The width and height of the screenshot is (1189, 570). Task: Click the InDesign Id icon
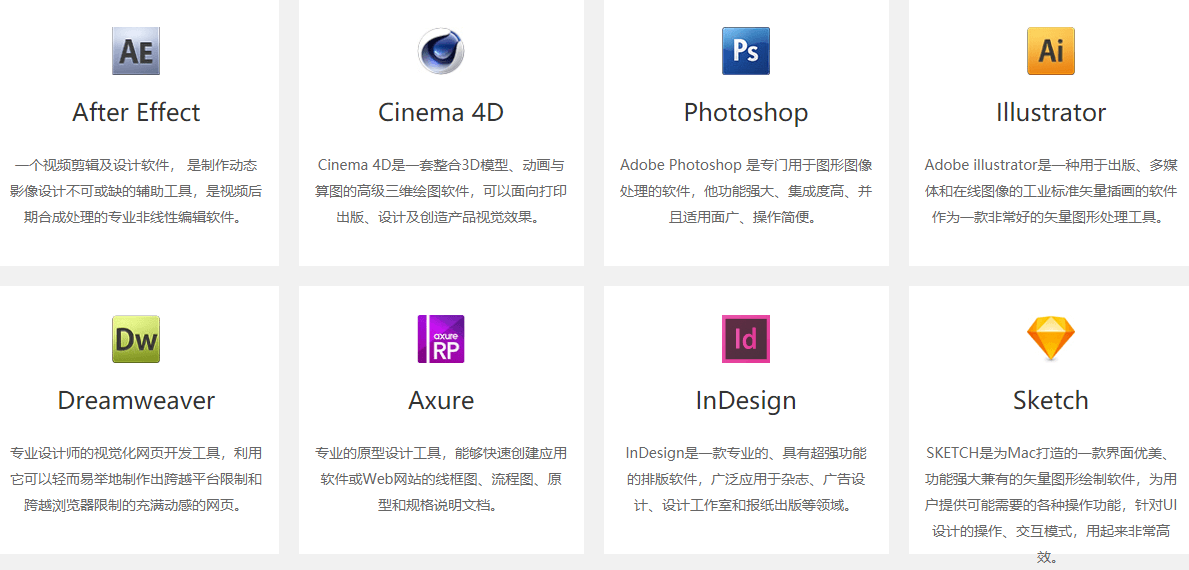point(746,339)
